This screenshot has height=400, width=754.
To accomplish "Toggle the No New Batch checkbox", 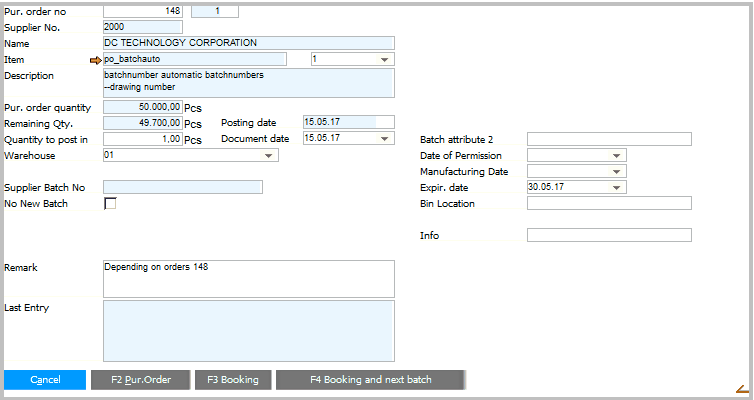I will 110,204.
